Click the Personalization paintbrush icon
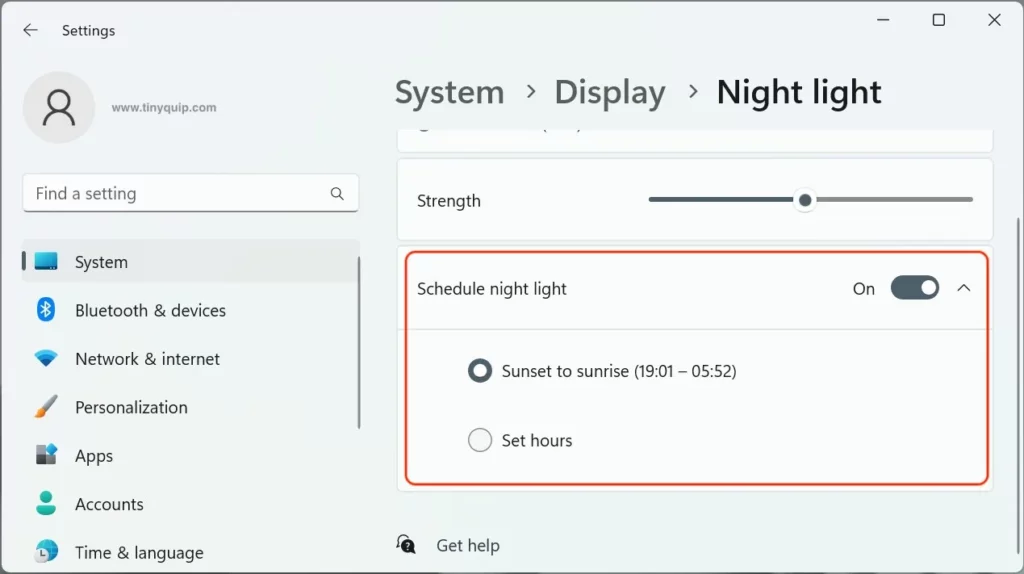Image resolution: width=1024 pixels, height=574 pixels. (x=46, y=407)
